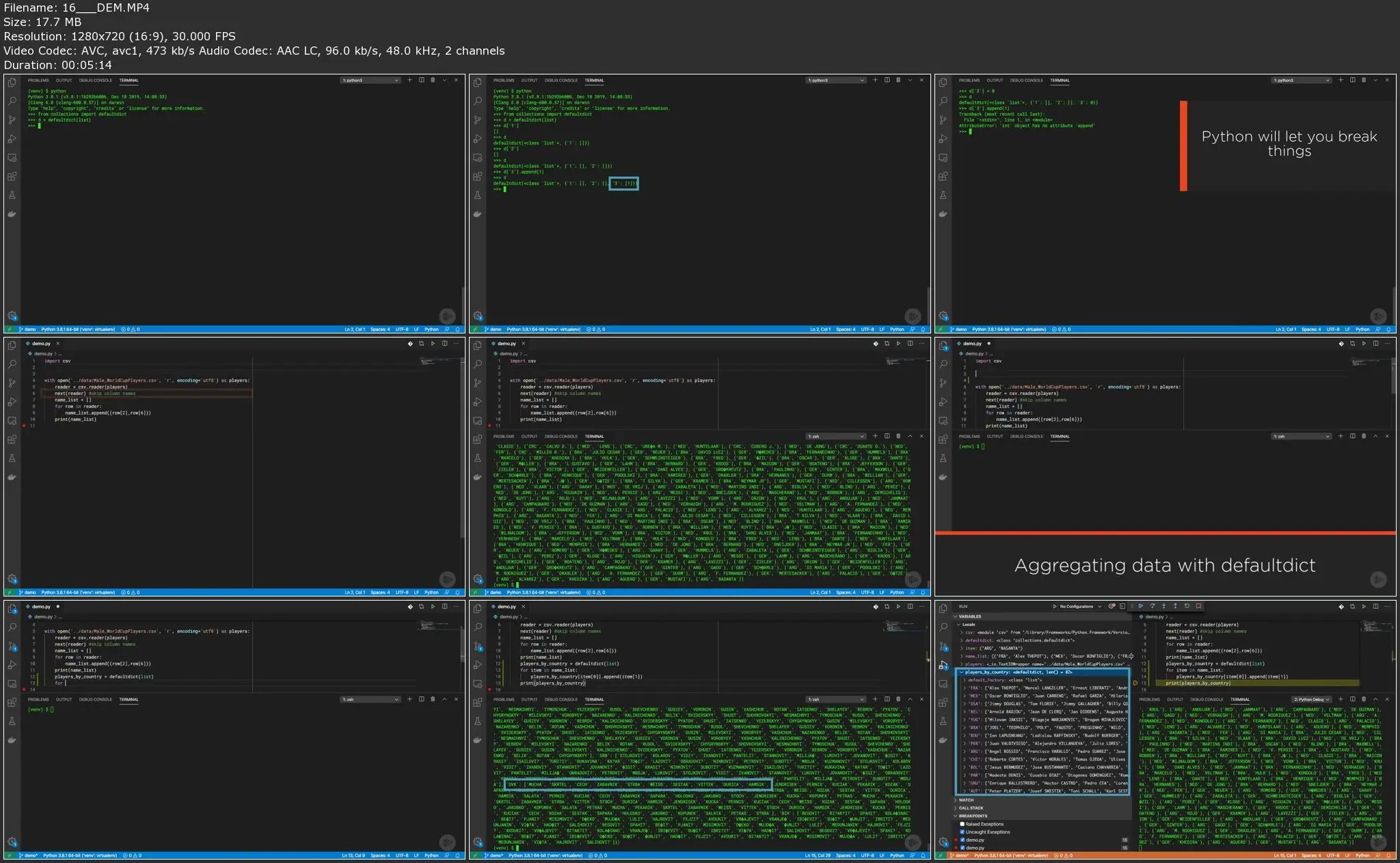Click 'Spaces: 4' in the highlighted '3': [1] frame status bar

(846, 329)
